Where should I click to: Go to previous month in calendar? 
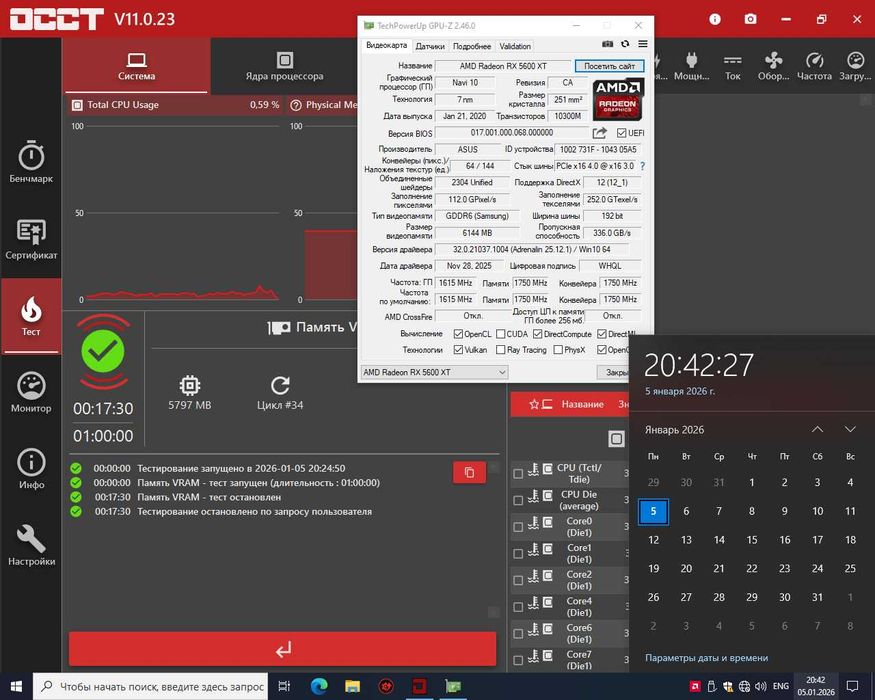[x=817, y=429]
